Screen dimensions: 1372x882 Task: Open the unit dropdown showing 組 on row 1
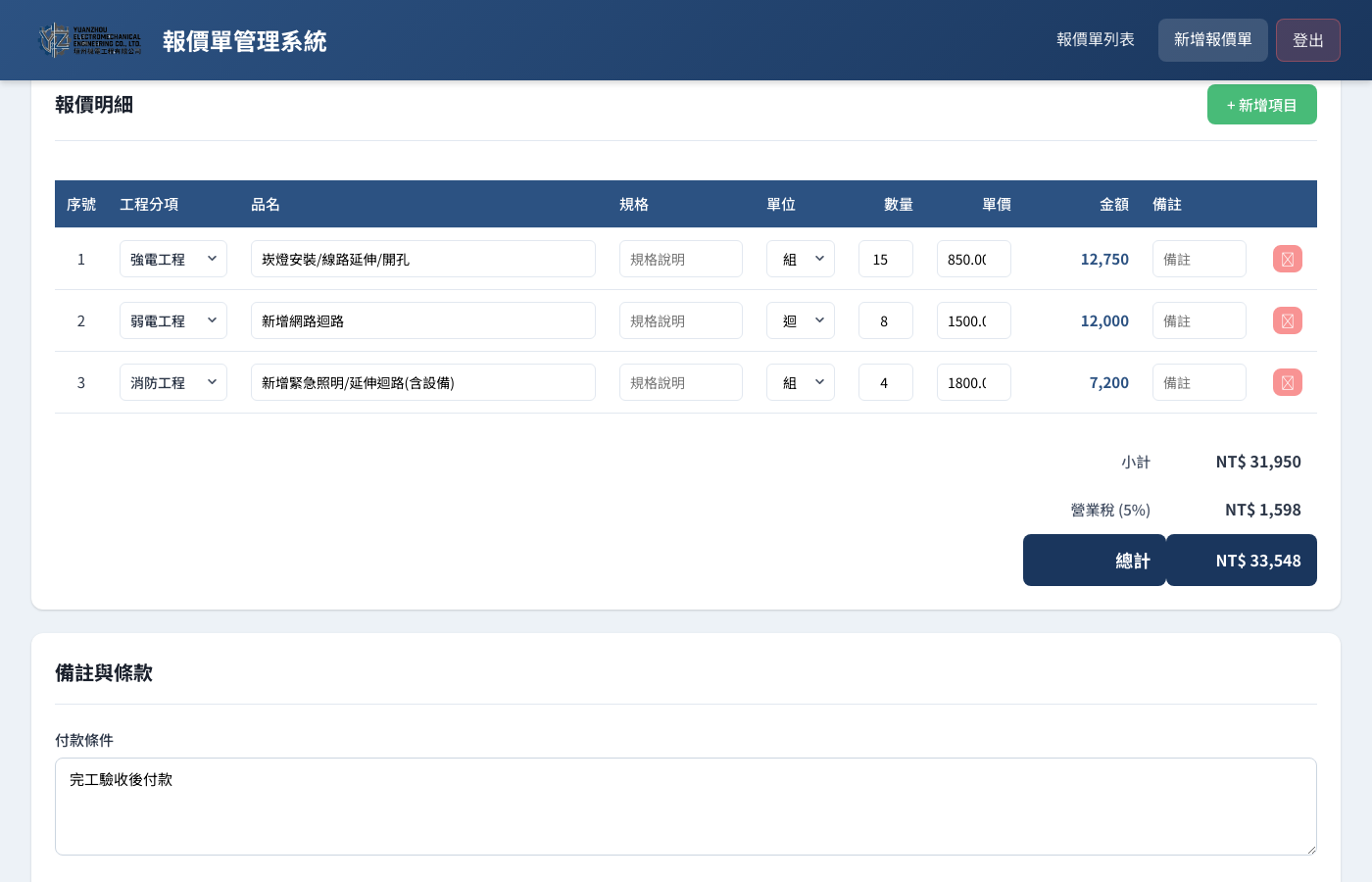click(x=801, y=259)
